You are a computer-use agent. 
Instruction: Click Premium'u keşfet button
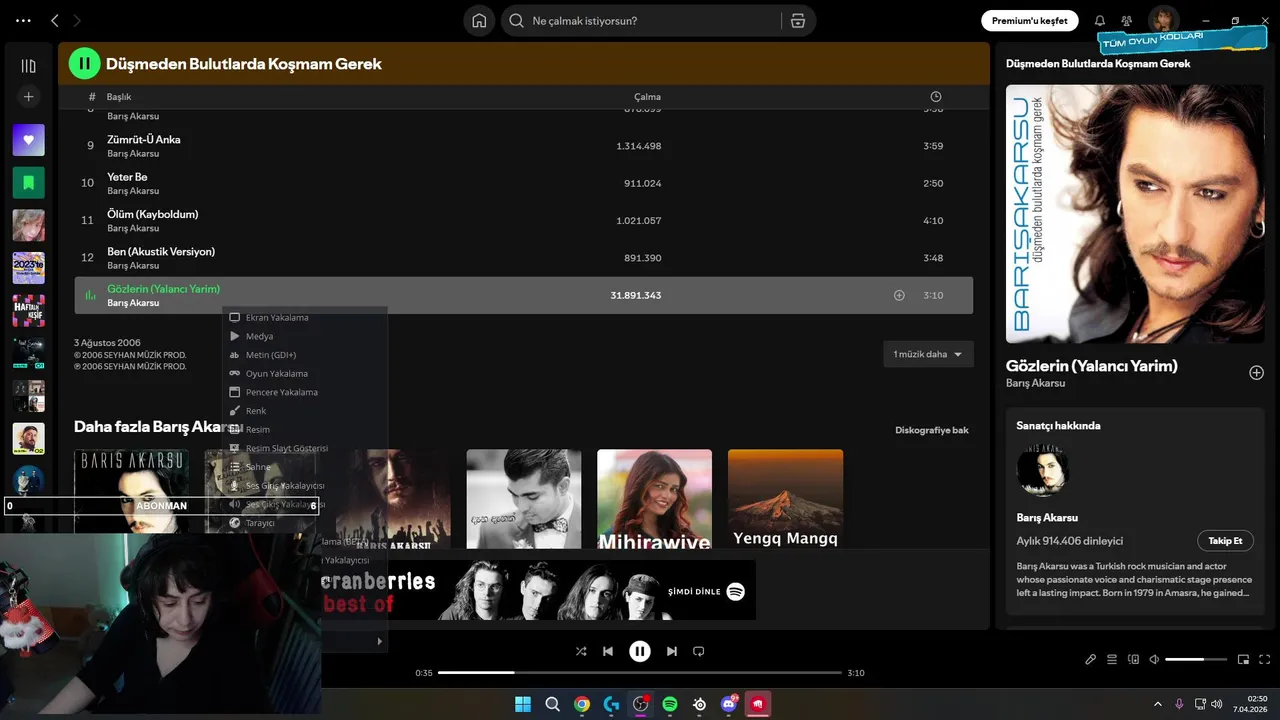(1029, 21)
